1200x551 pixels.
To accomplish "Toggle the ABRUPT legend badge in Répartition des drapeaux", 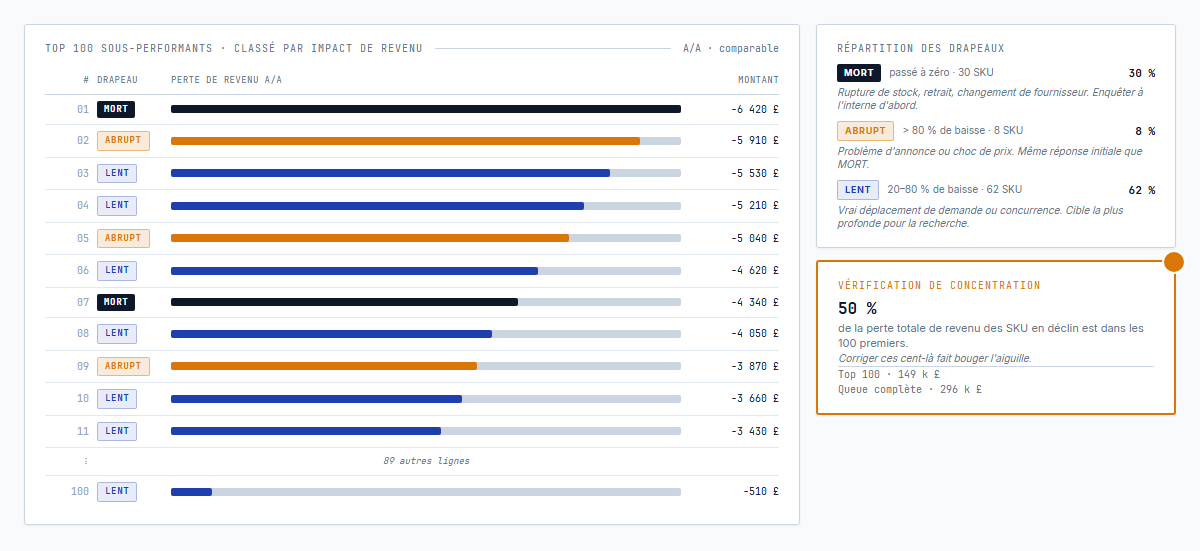I will 865,131.
